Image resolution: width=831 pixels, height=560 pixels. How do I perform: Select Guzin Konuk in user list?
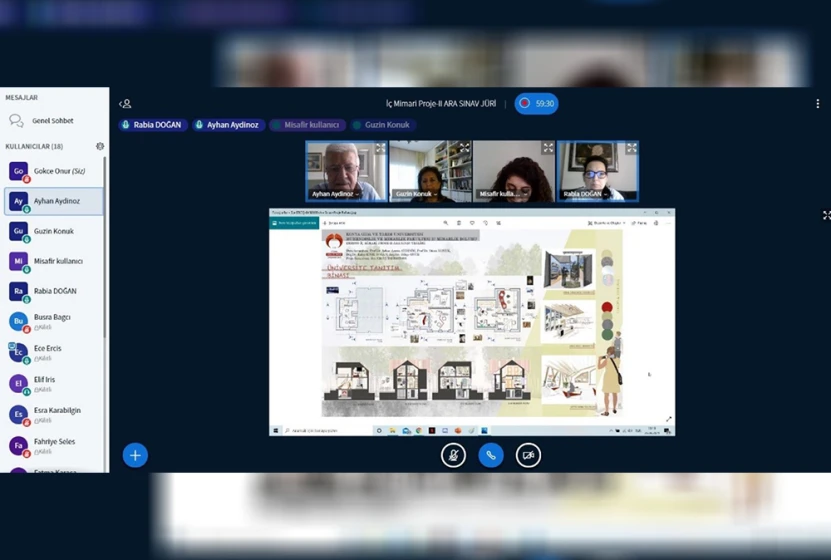[54, 231]
